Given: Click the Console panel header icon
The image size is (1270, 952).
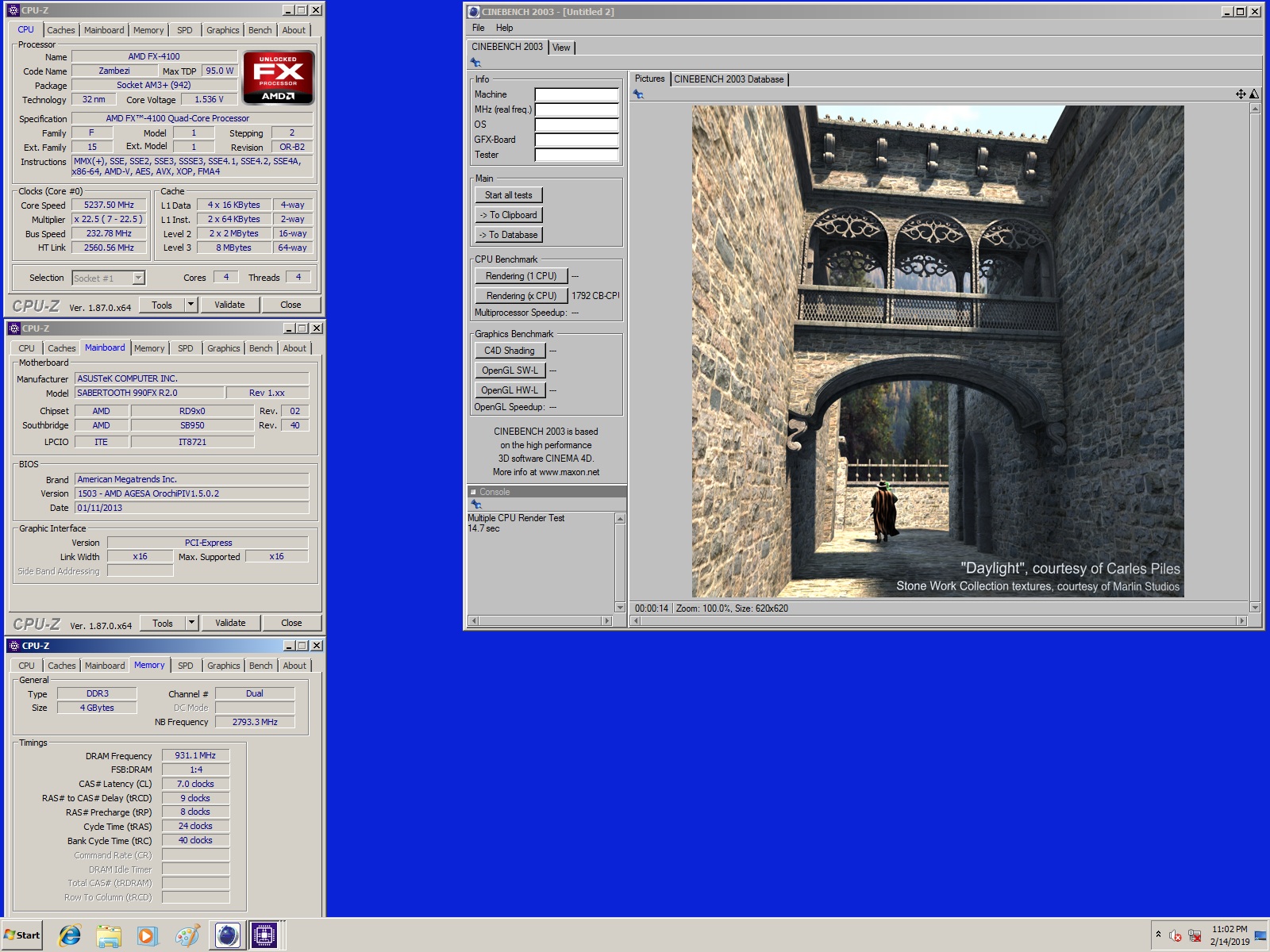Looking at the screenshot, I should pos(473,492).
